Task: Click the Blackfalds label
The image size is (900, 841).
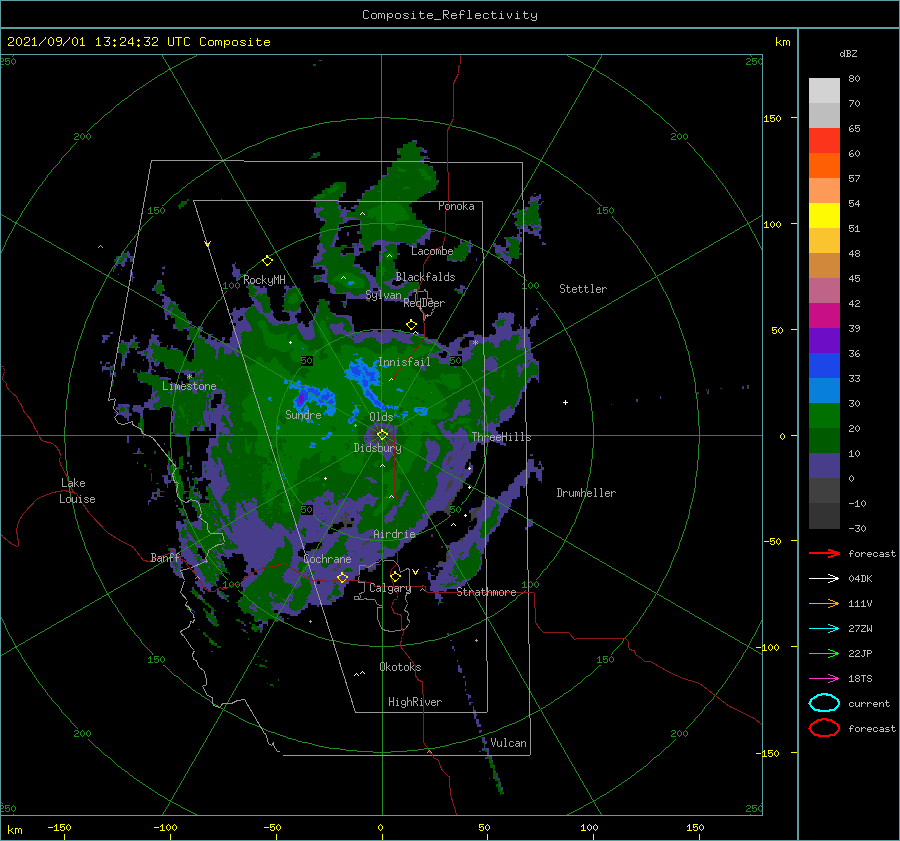Action: (425, 277)
